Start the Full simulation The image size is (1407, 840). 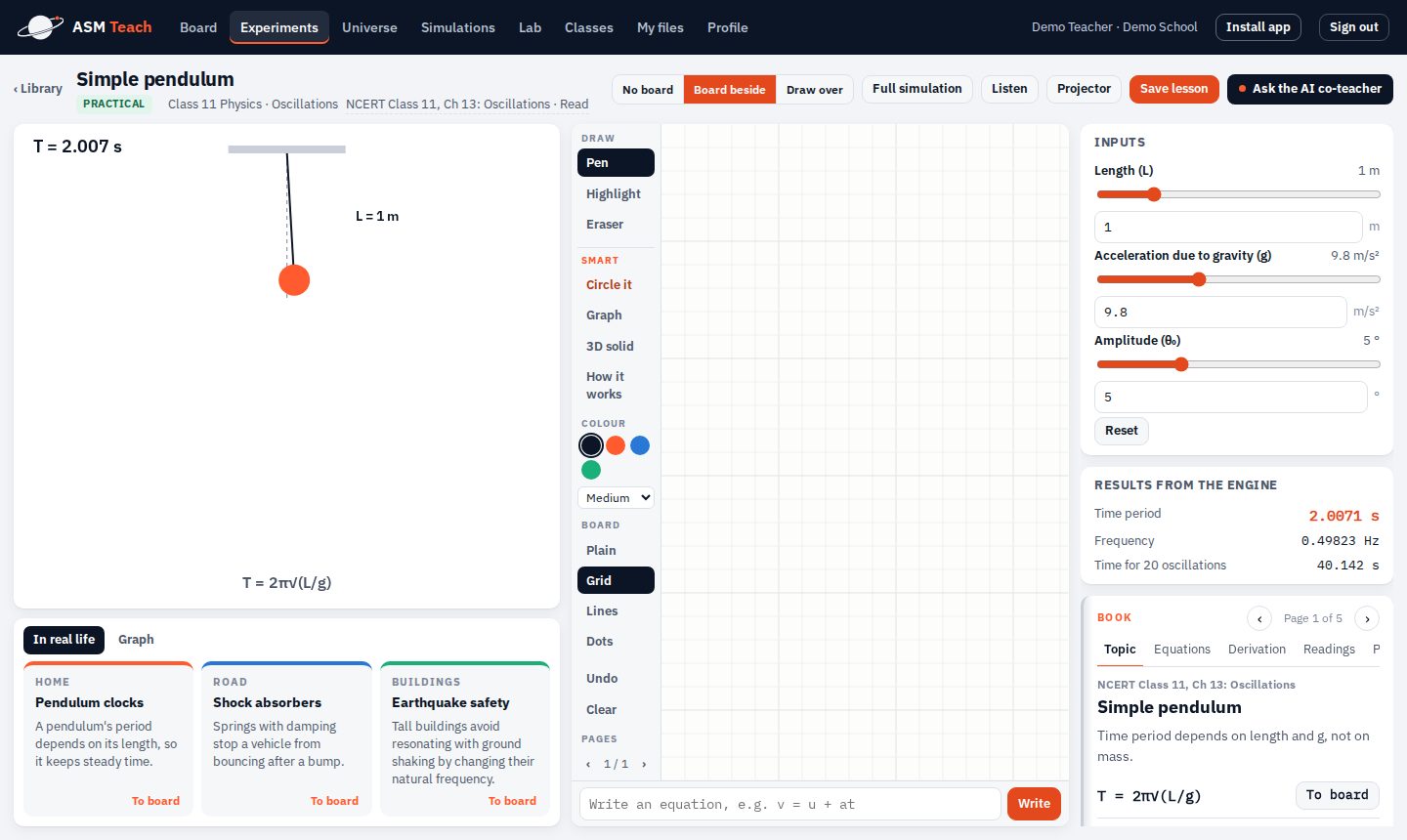917,89
